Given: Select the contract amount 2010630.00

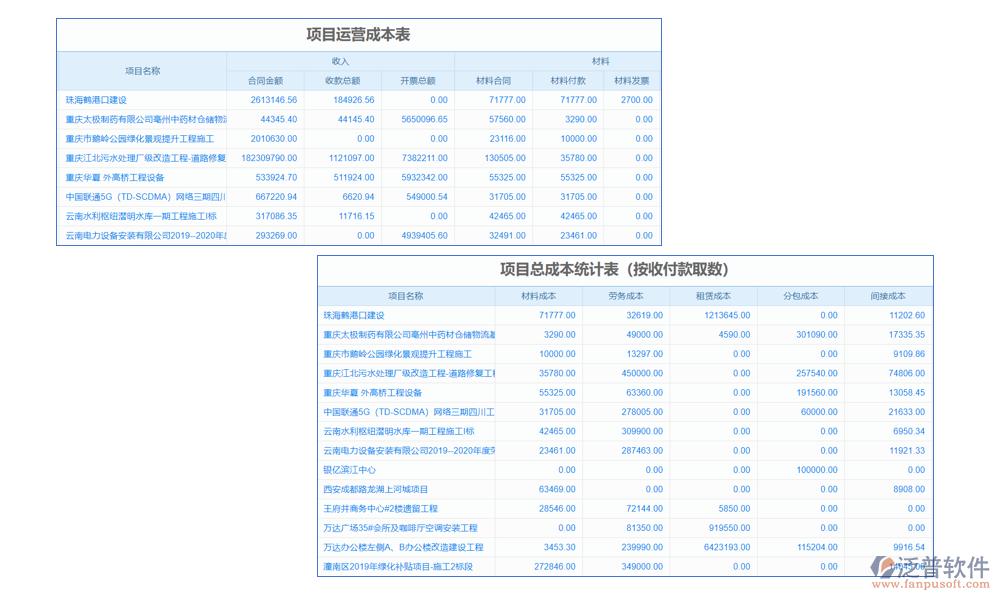Looking at the screenshot, I should click(274, 138).
